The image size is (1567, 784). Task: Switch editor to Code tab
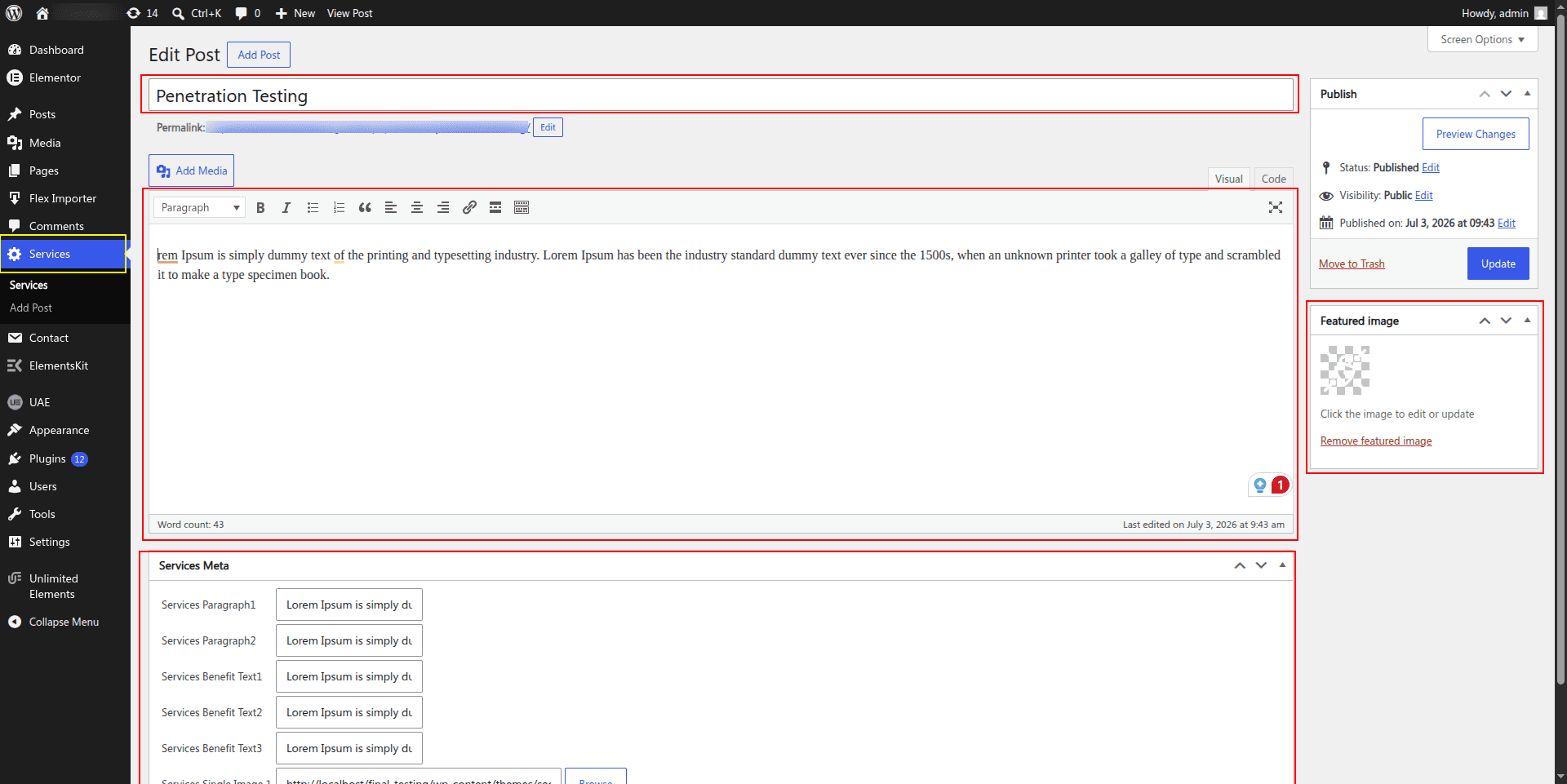[1273, 179]
